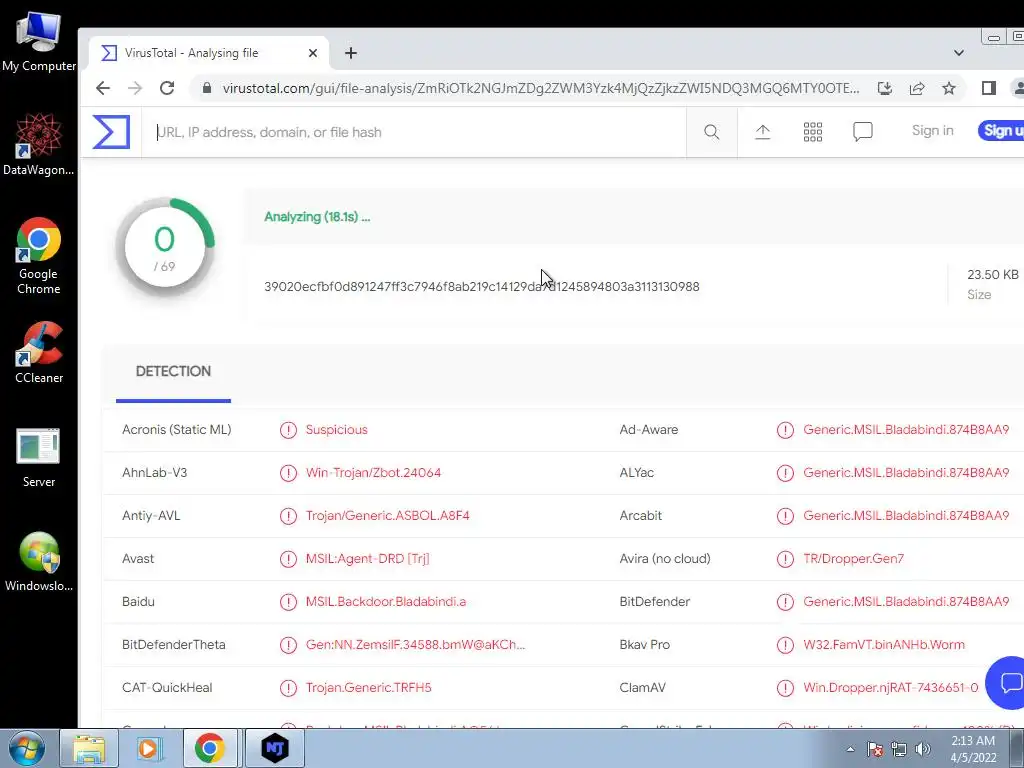Open the apps grid icon
The height and width of the screenshot is (768, 1024).
(812, 132)
